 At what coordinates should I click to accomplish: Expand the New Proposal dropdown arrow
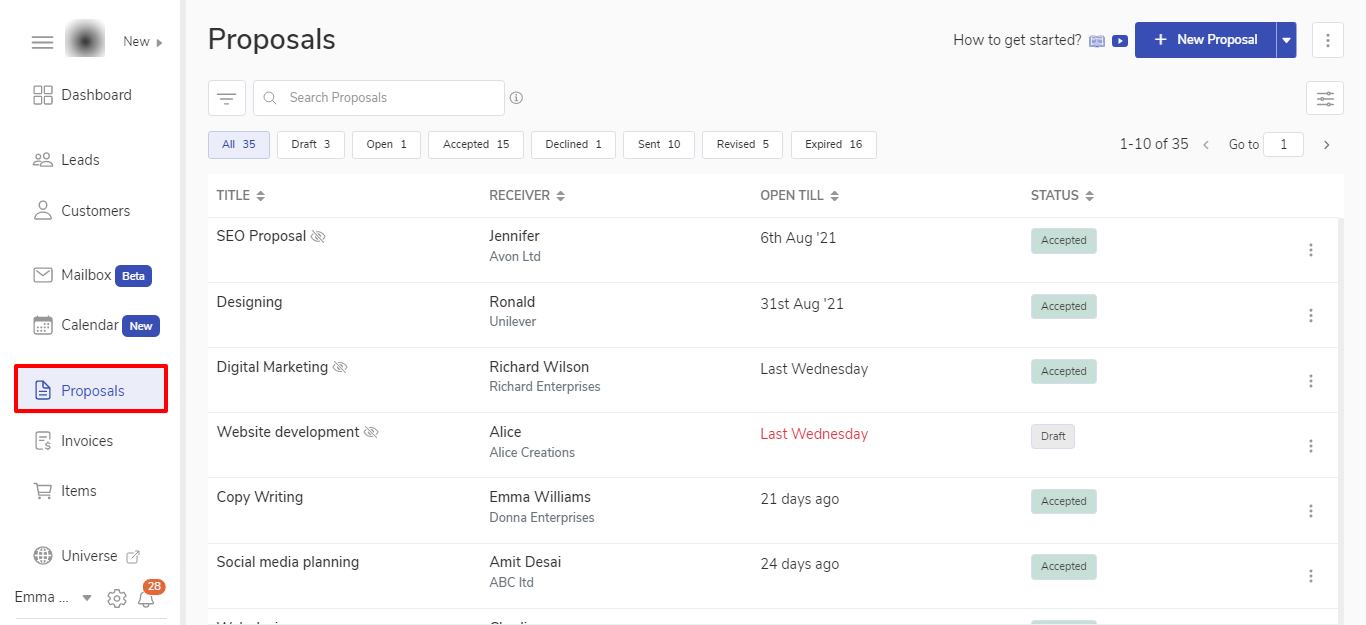(1286, 41)
